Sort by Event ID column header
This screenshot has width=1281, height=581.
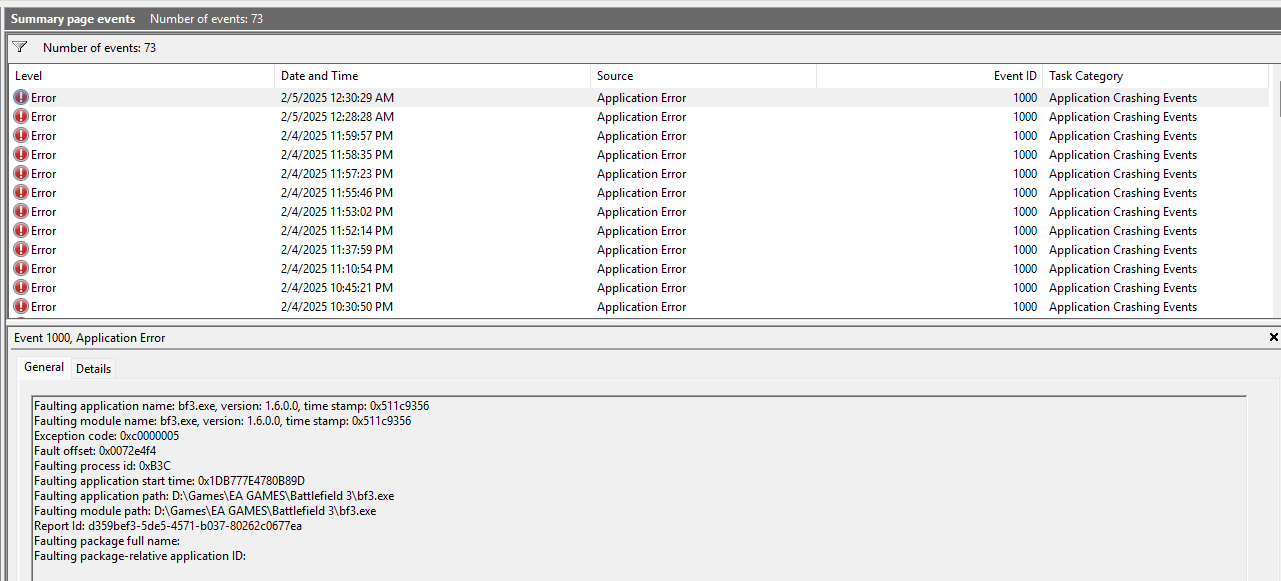[929, 76]
